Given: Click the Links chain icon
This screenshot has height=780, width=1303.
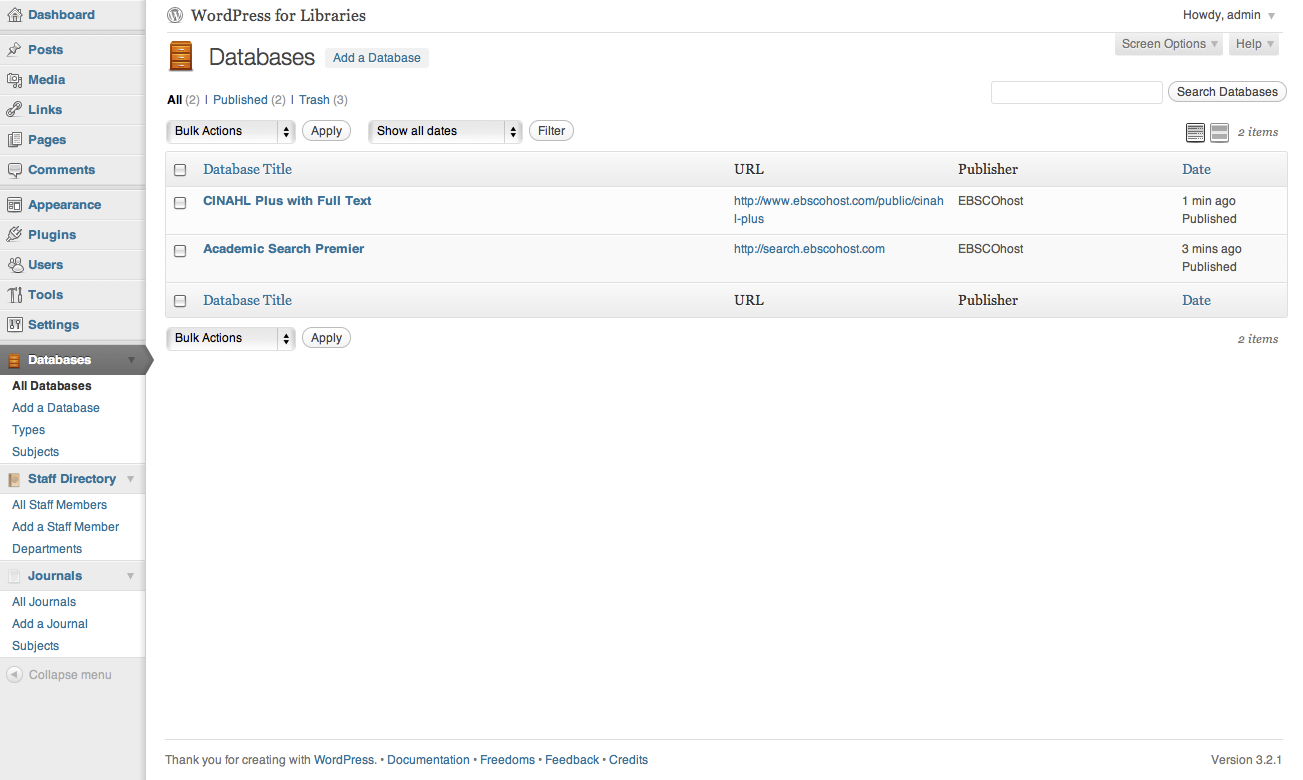Looking at the screenshot, I should pos(14,110).
